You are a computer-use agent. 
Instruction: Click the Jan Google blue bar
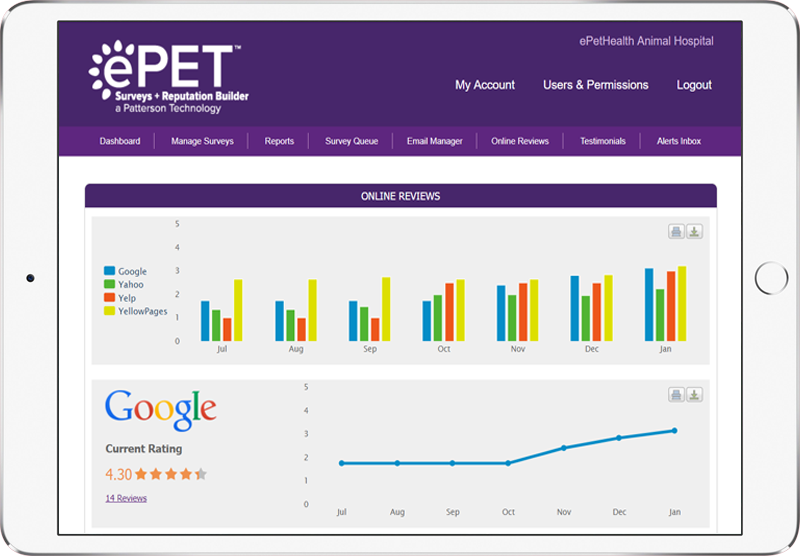(649, 305)
